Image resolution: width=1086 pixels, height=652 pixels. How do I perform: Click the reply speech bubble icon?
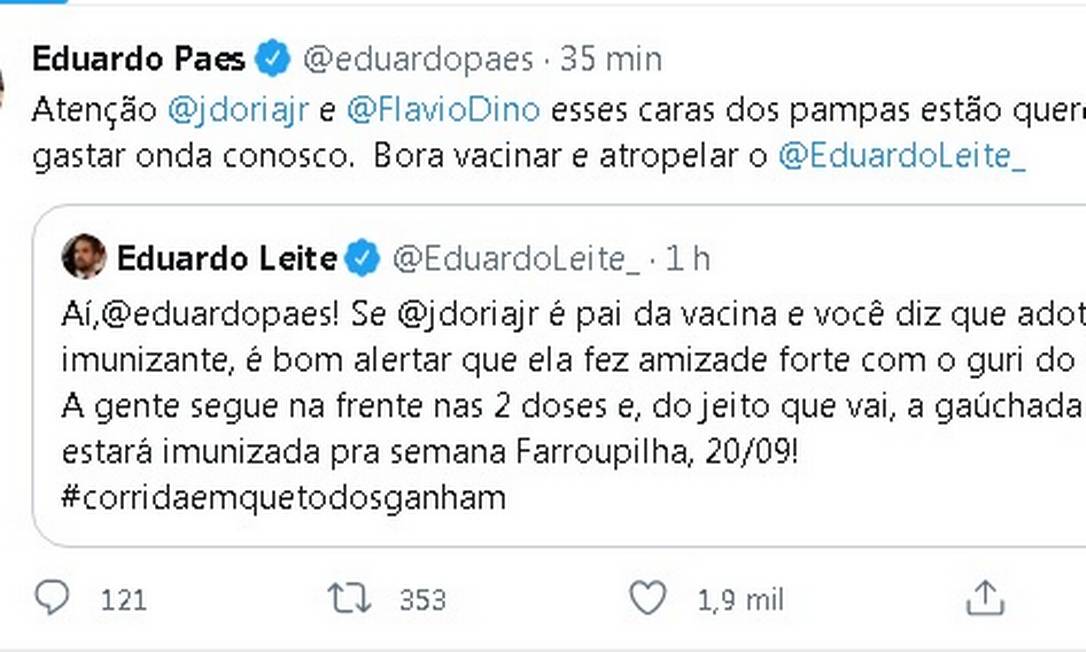[x=52, y=598]
